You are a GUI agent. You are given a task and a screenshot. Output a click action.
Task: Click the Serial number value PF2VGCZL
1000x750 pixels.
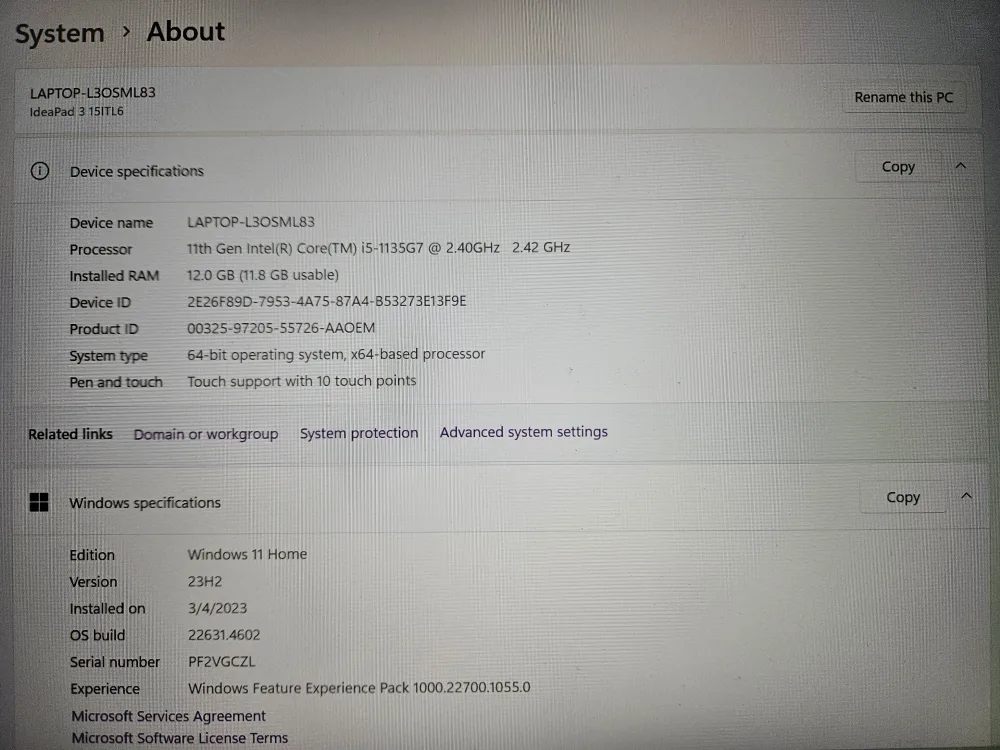(x=223, y=661)
